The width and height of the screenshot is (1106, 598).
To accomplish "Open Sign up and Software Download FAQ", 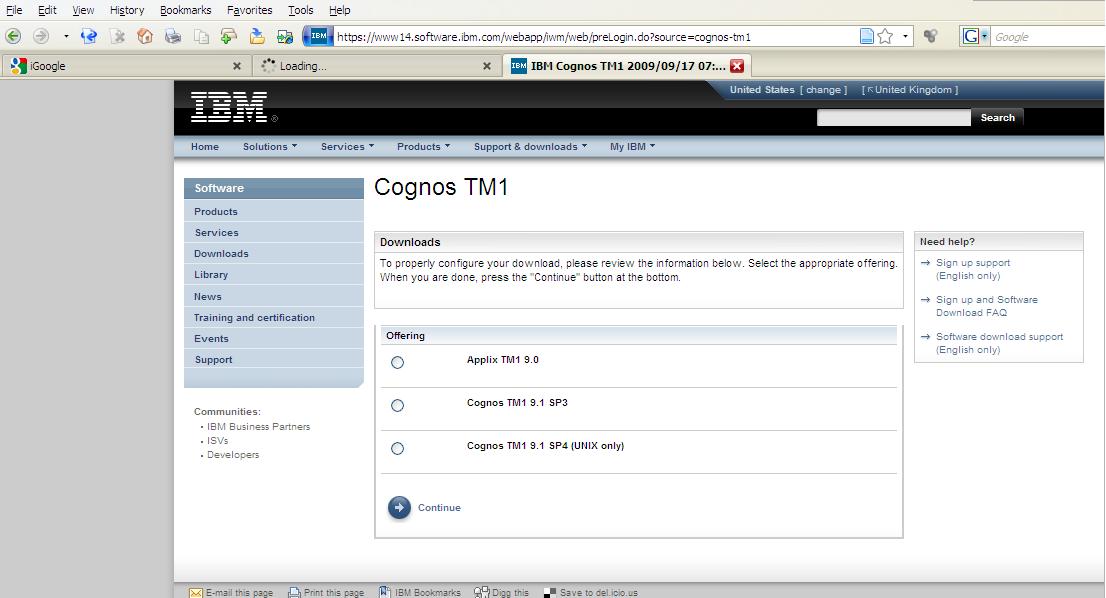I will click(987, 306).
